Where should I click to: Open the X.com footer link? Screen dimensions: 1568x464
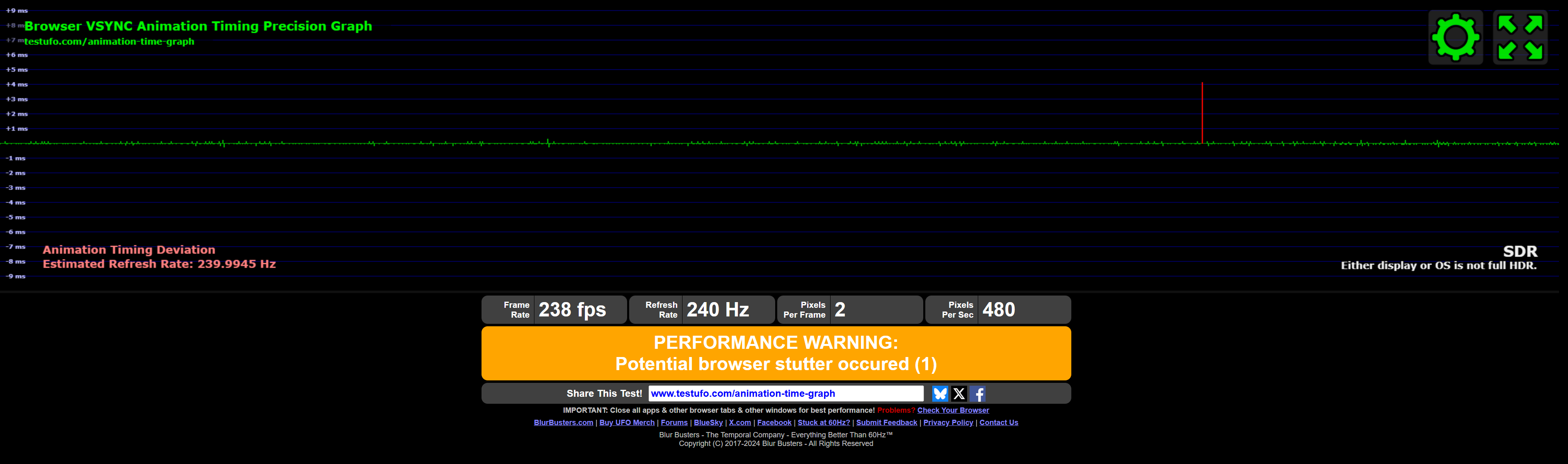(739, 423)
